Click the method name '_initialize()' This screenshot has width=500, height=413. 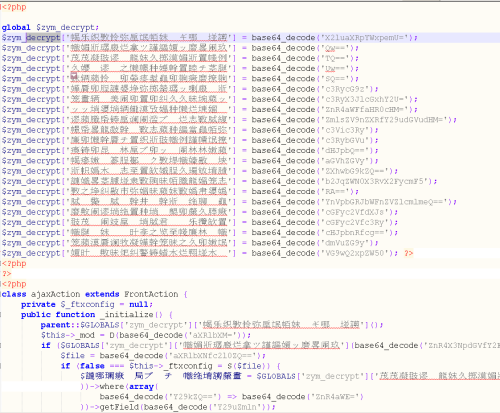point(131,315)
